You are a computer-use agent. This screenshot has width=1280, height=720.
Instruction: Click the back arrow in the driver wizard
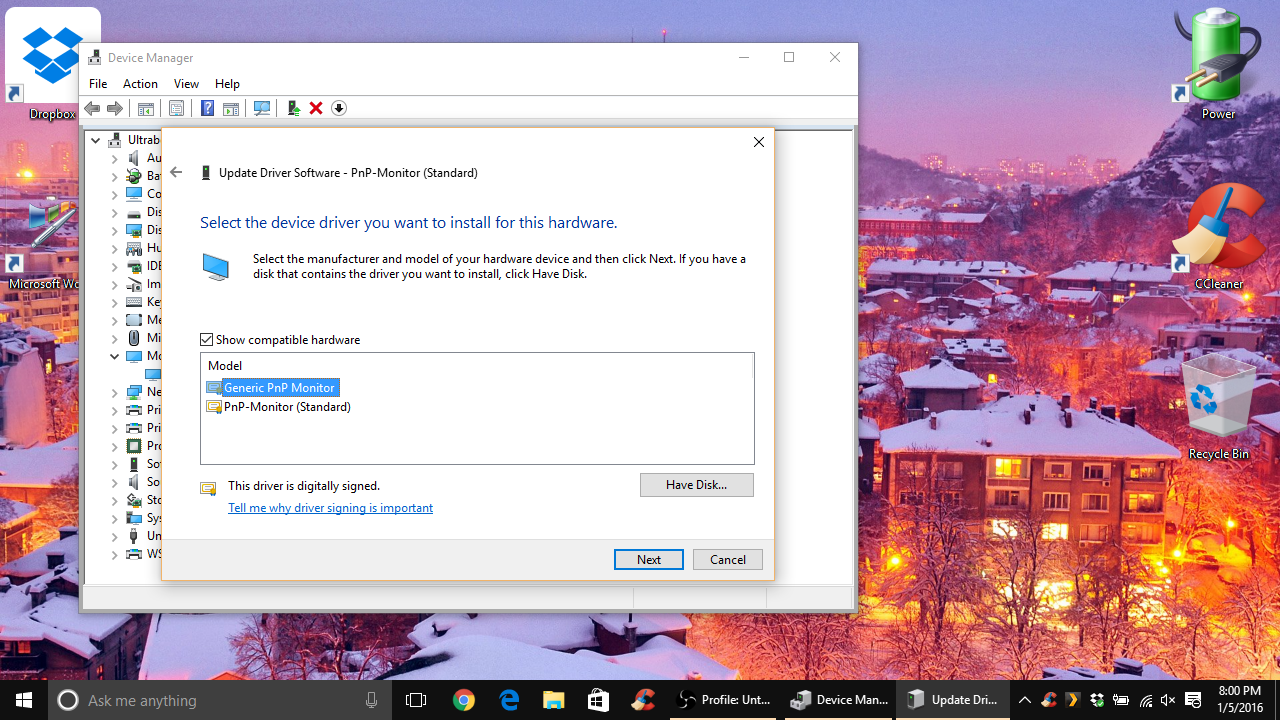(x=176, y=173)
